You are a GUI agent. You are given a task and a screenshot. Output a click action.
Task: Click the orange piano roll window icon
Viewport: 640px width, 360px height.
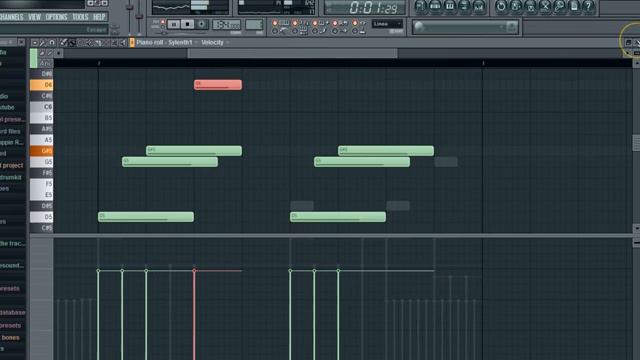(132, 42)
